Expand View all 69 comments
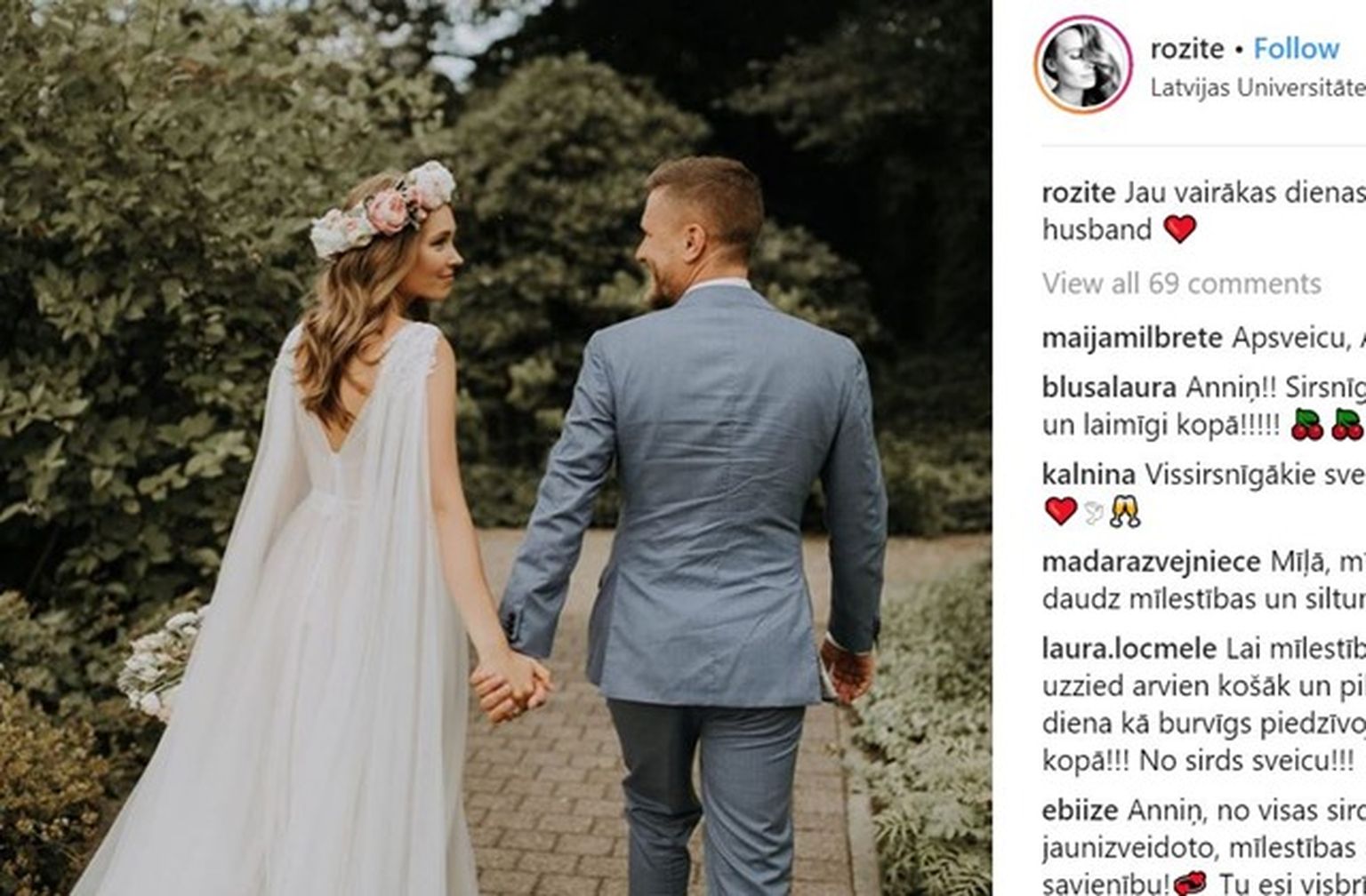Viewport: 1366px width, 896px height. (1181, 284)
